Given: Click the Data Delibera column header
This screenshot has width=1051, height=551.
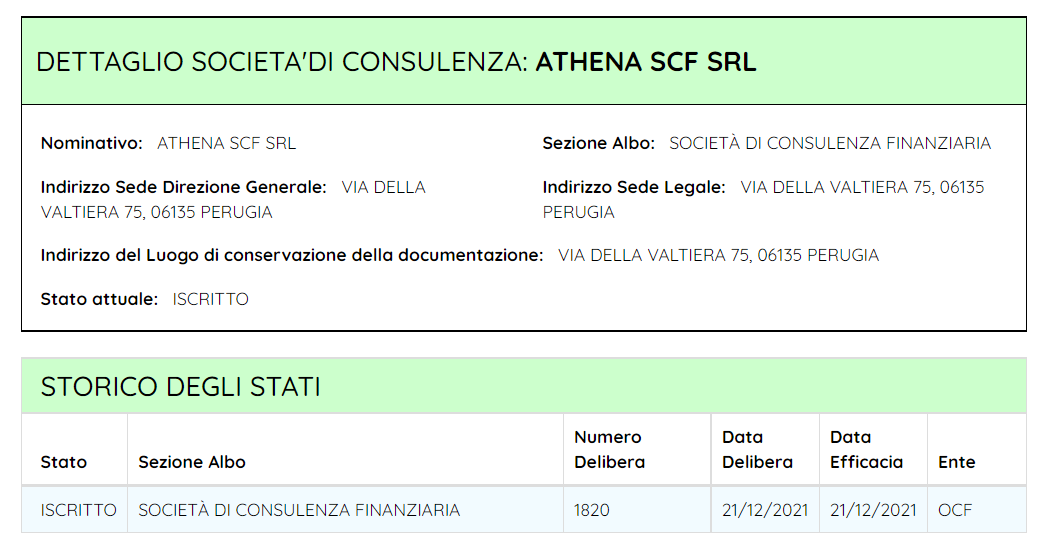Looking at the screenshot, I should click(757, 450).
